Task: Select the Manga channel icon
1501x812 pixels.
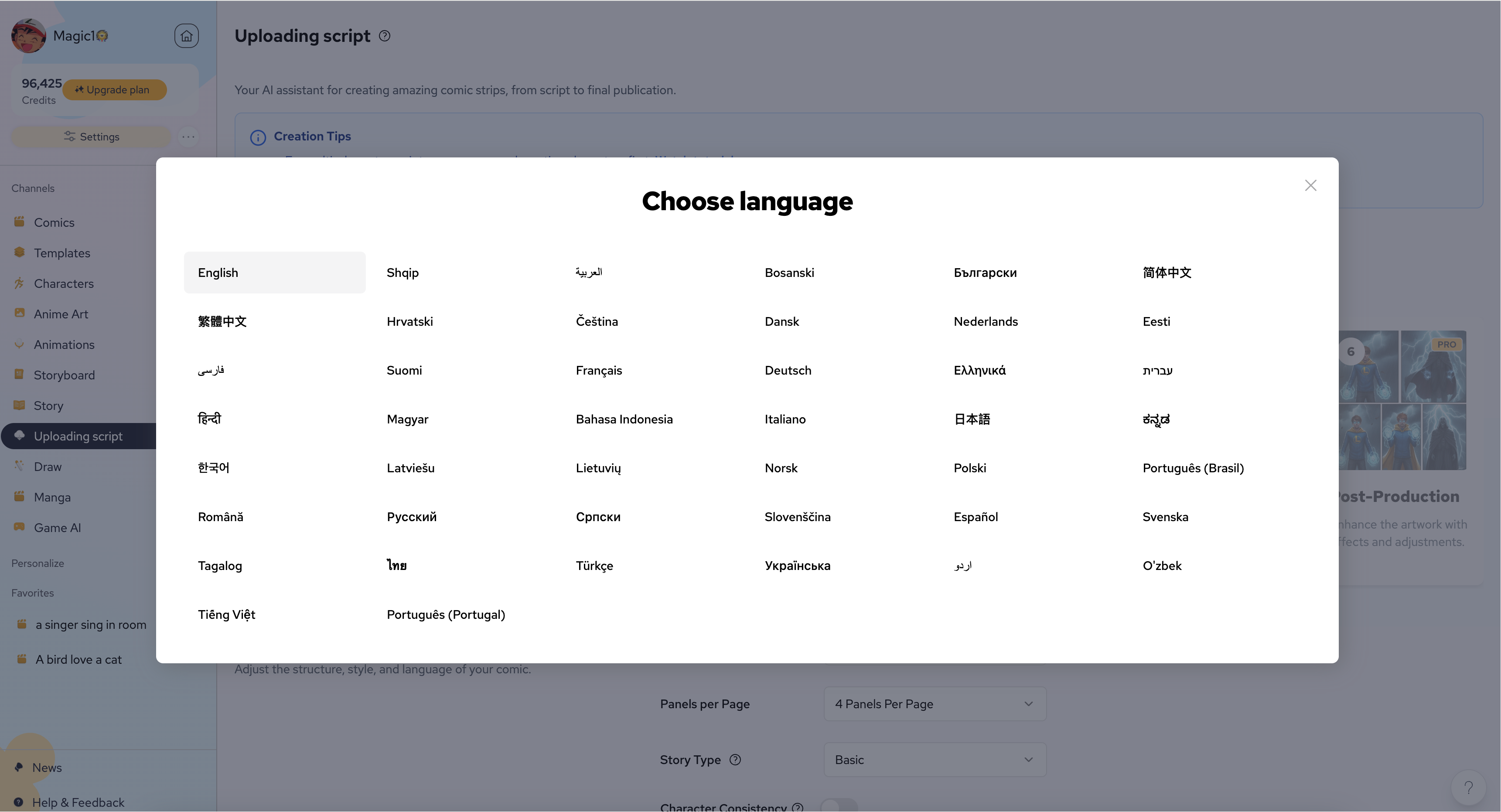Action: point(19,496)
